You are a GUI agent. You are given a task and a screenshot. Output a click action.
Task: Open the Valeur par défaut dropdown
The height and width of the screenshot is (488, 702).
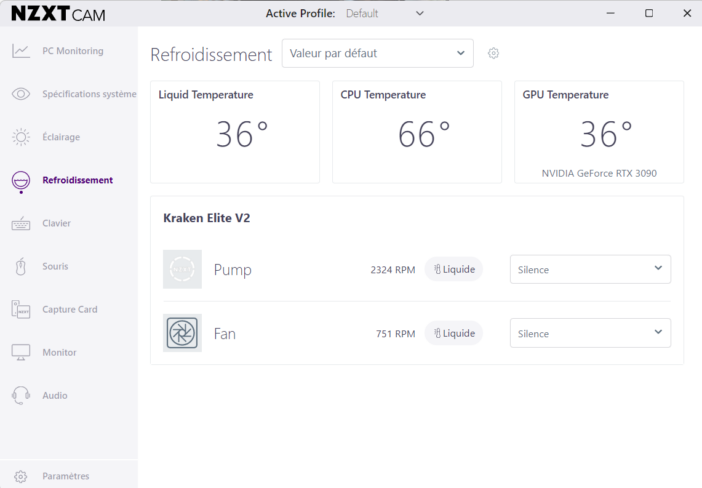pos(377,53)
